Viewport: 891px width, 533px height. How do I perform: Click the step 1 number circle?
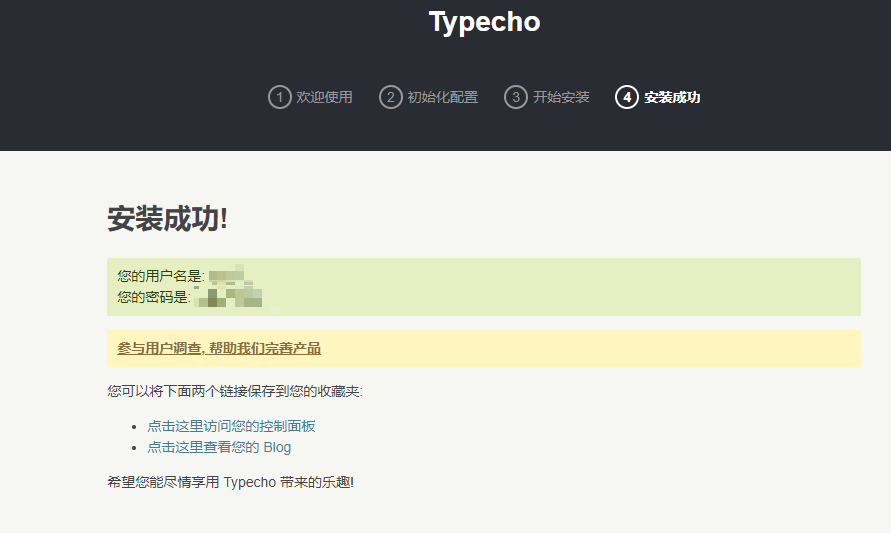[x=279, y=97]
